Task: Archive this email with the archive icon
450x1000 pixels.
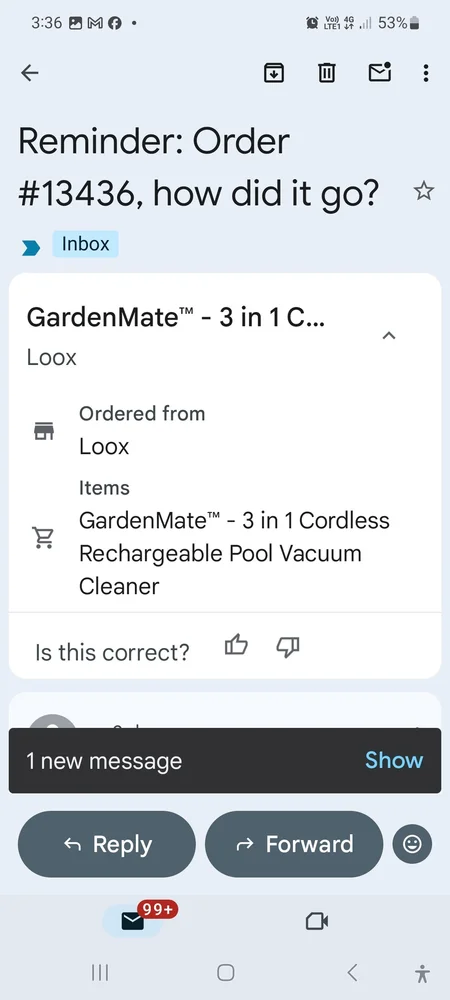Action: pyautogui.click(x=274, y=73)
